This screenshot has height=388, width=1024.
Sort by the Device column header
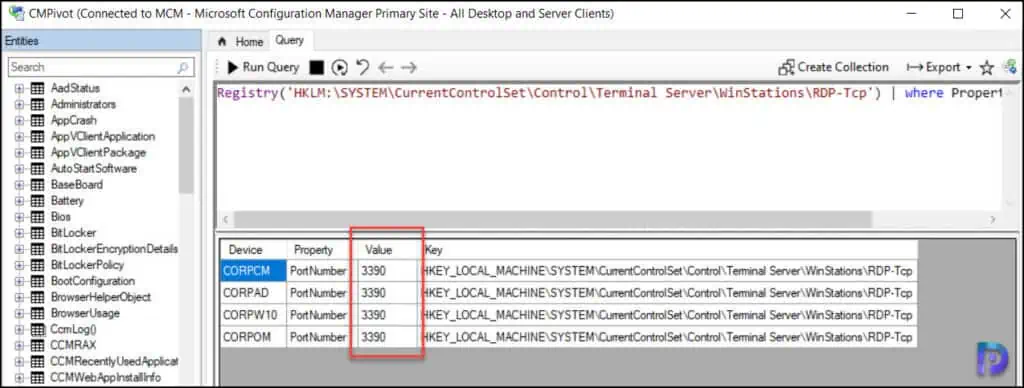point(253,250)
